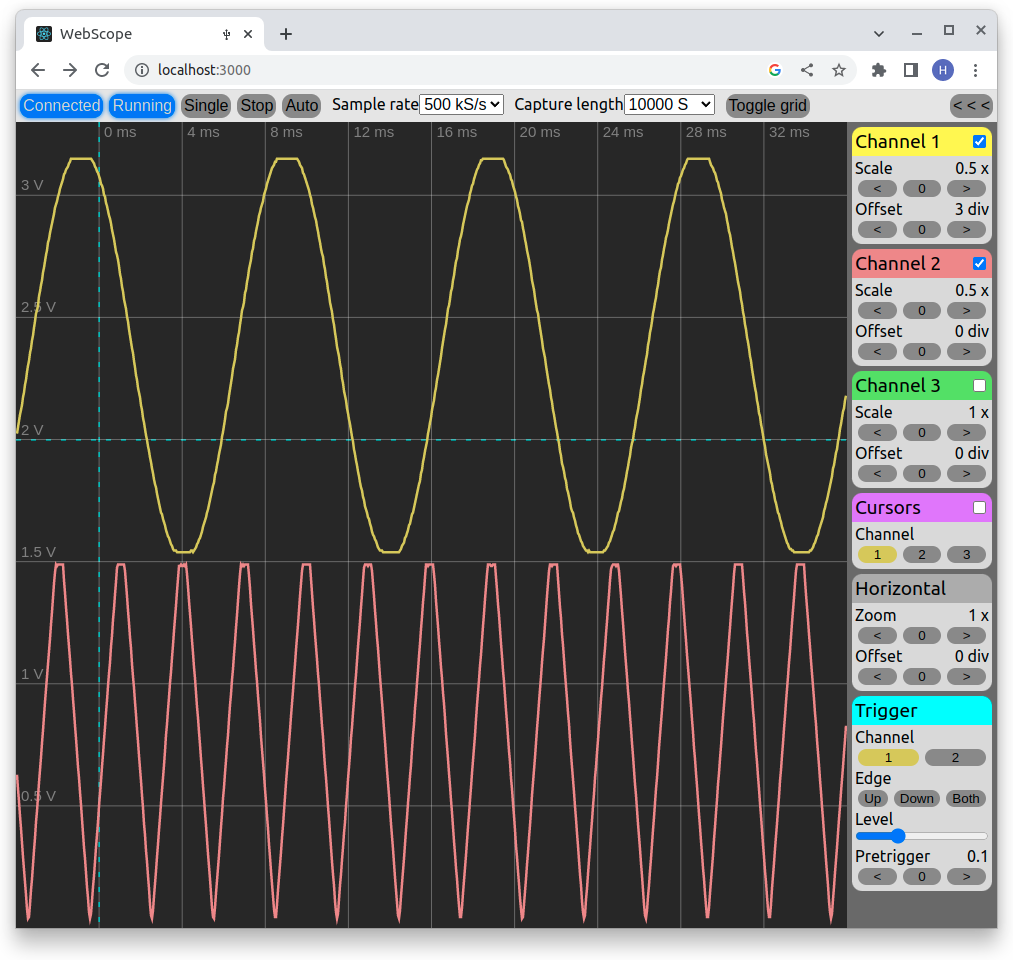Disable Channel 1 checkbox
1013x960 pixels.
(979, 142)
